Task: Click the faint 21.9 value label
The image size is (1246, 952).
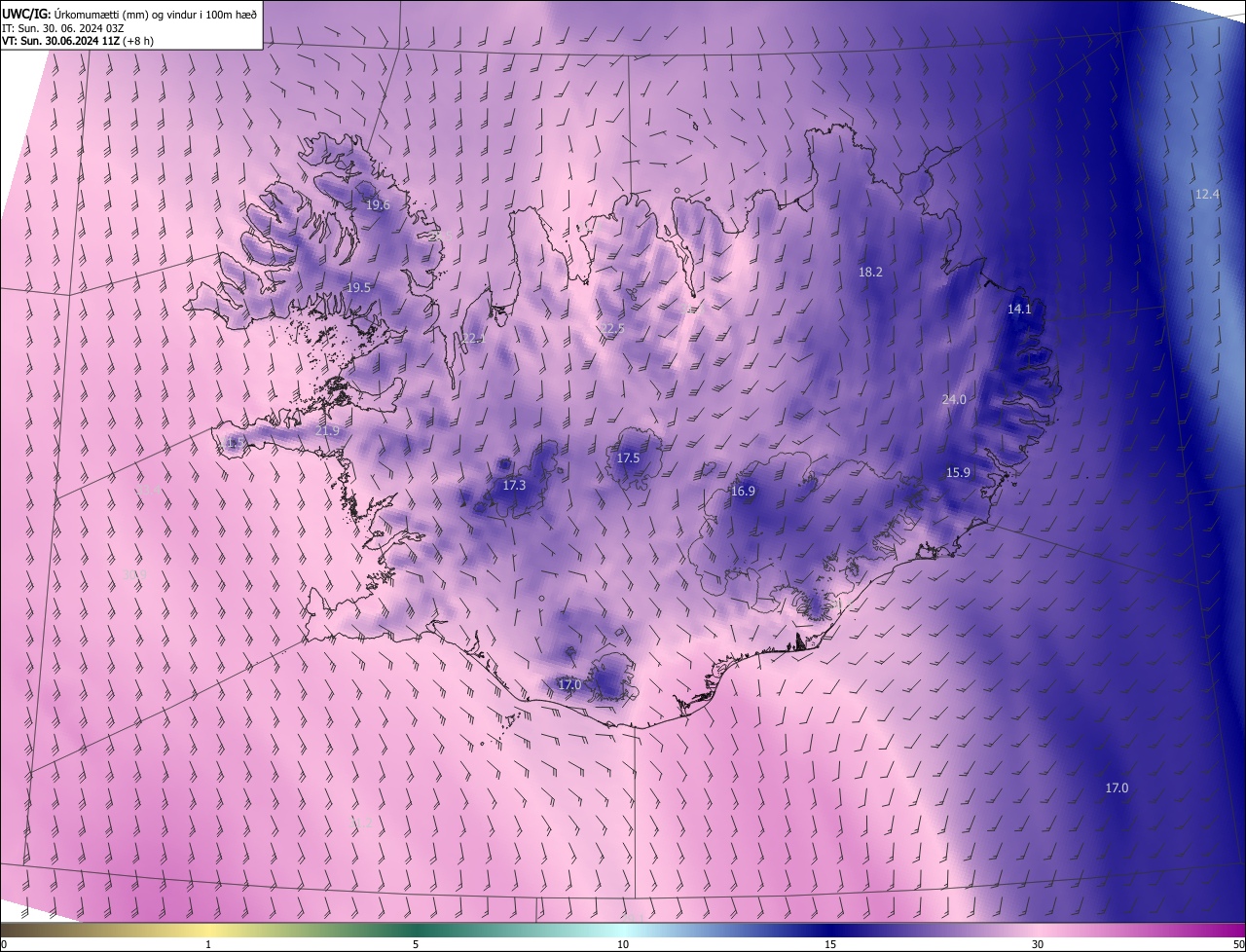Action: tap(328, 431)
